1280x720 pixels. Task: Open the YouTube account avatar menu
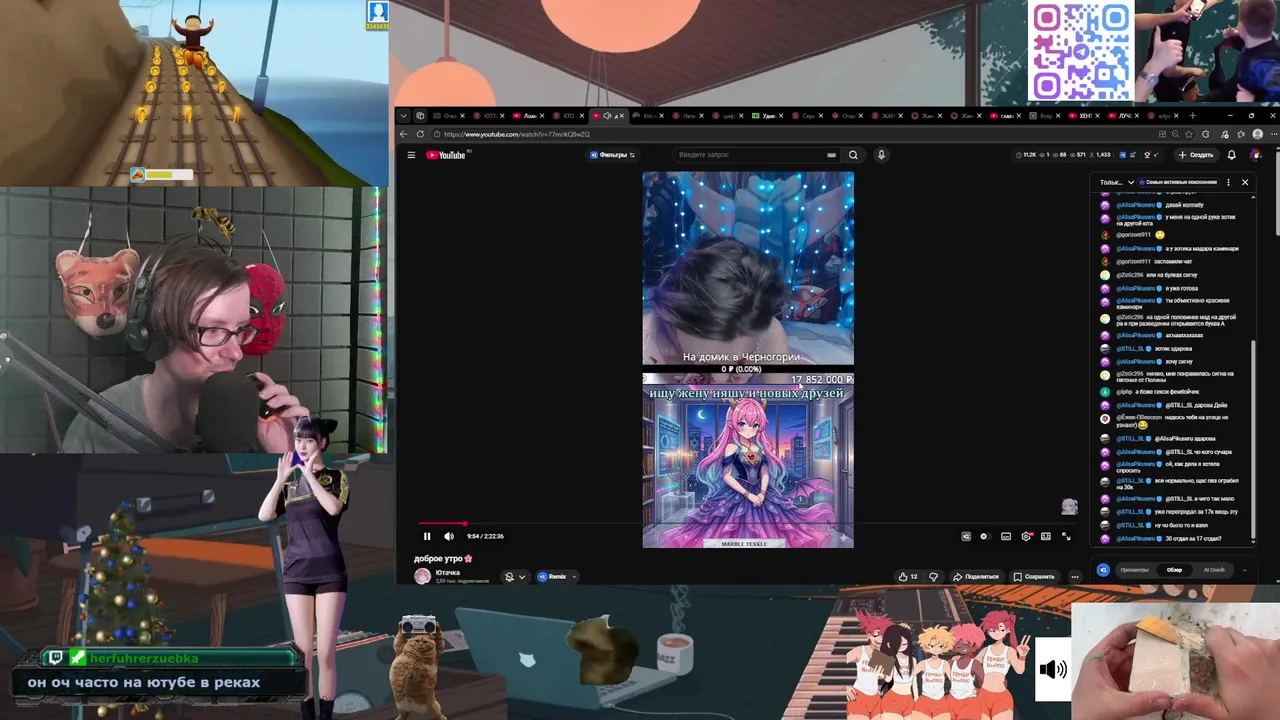(1256, 155)
